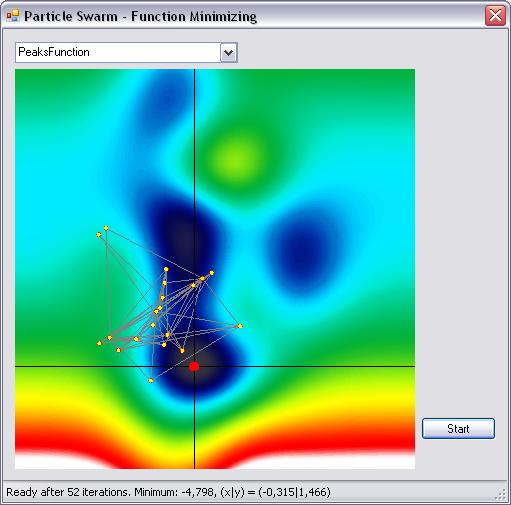511x505 pixels.
Task: Expand the PeaksFunction dropdown arrow
Action: (x=229, y=52)
